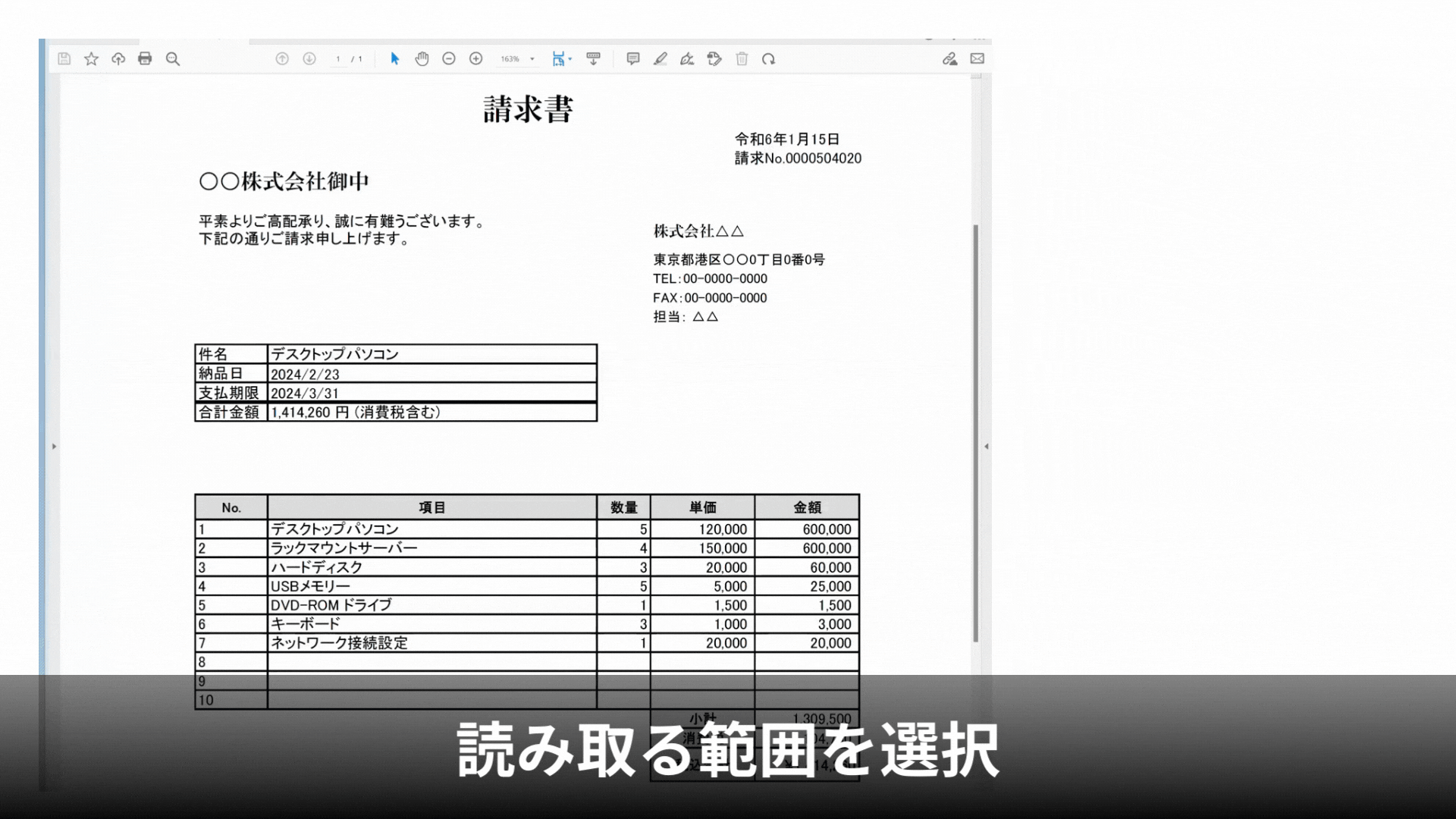Open the fit-width options dropdown arrow
The image size is (1456, 819).
(x=570, y=58)
